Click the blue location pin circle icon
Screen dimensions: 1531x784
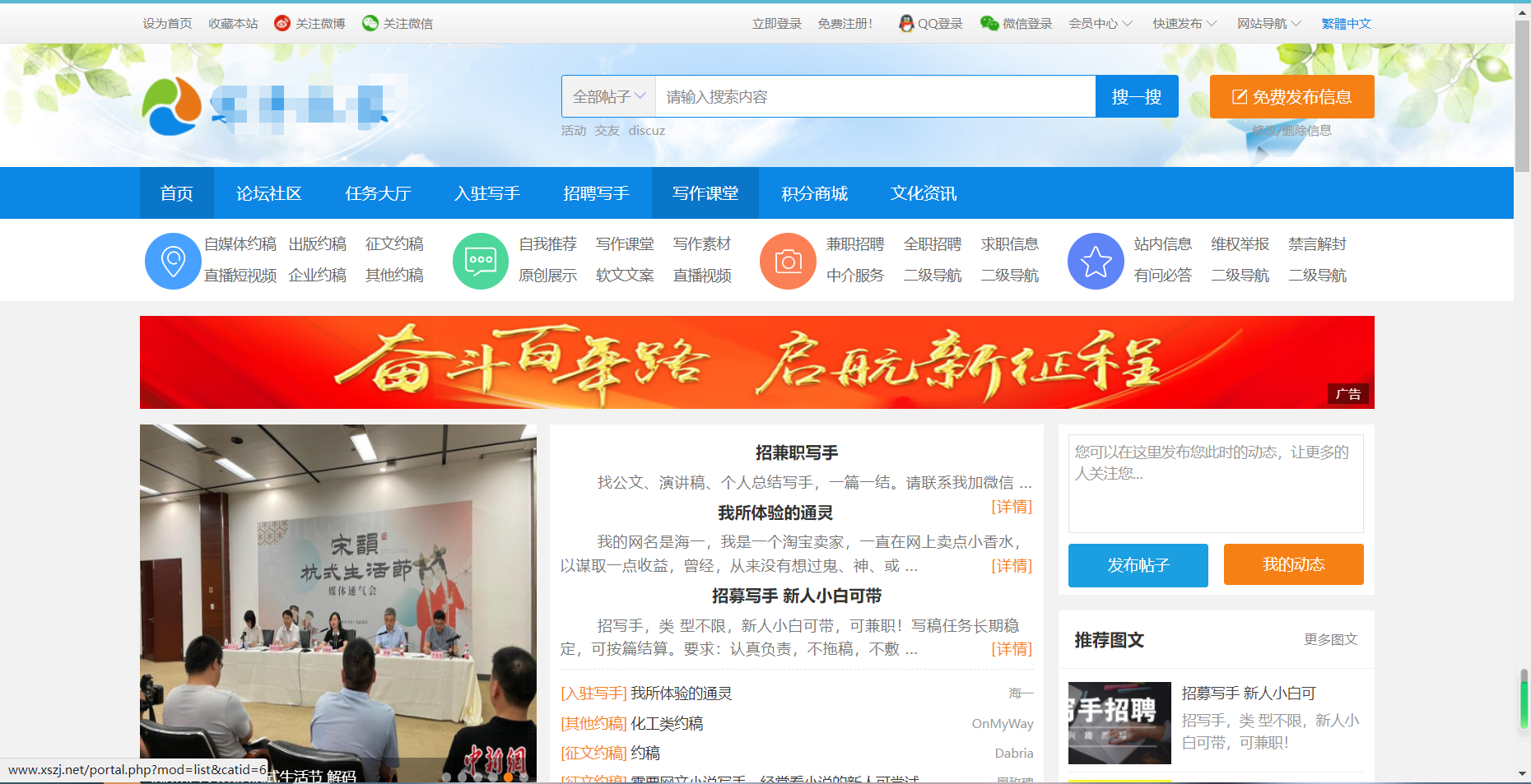point(173,262)
